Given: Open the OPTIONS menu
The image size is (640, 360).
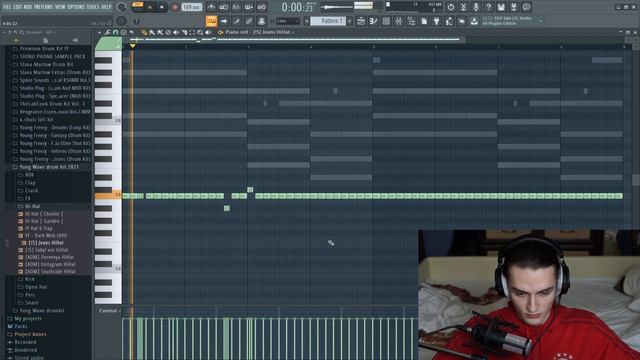Looking at the screenshot, I should pos(76,7).
